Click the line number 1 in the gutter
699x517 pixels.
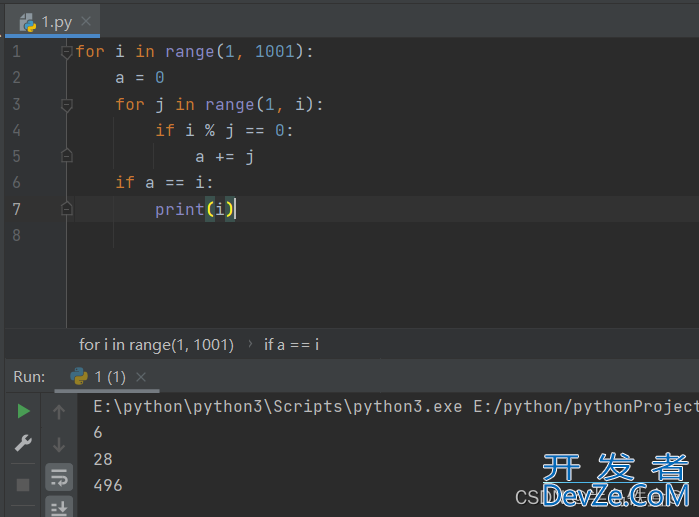(16, 52)
